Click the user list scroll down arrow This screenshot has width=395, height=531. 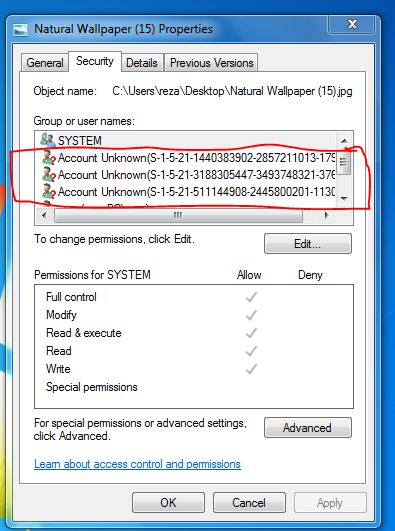(x=344, y=198)
